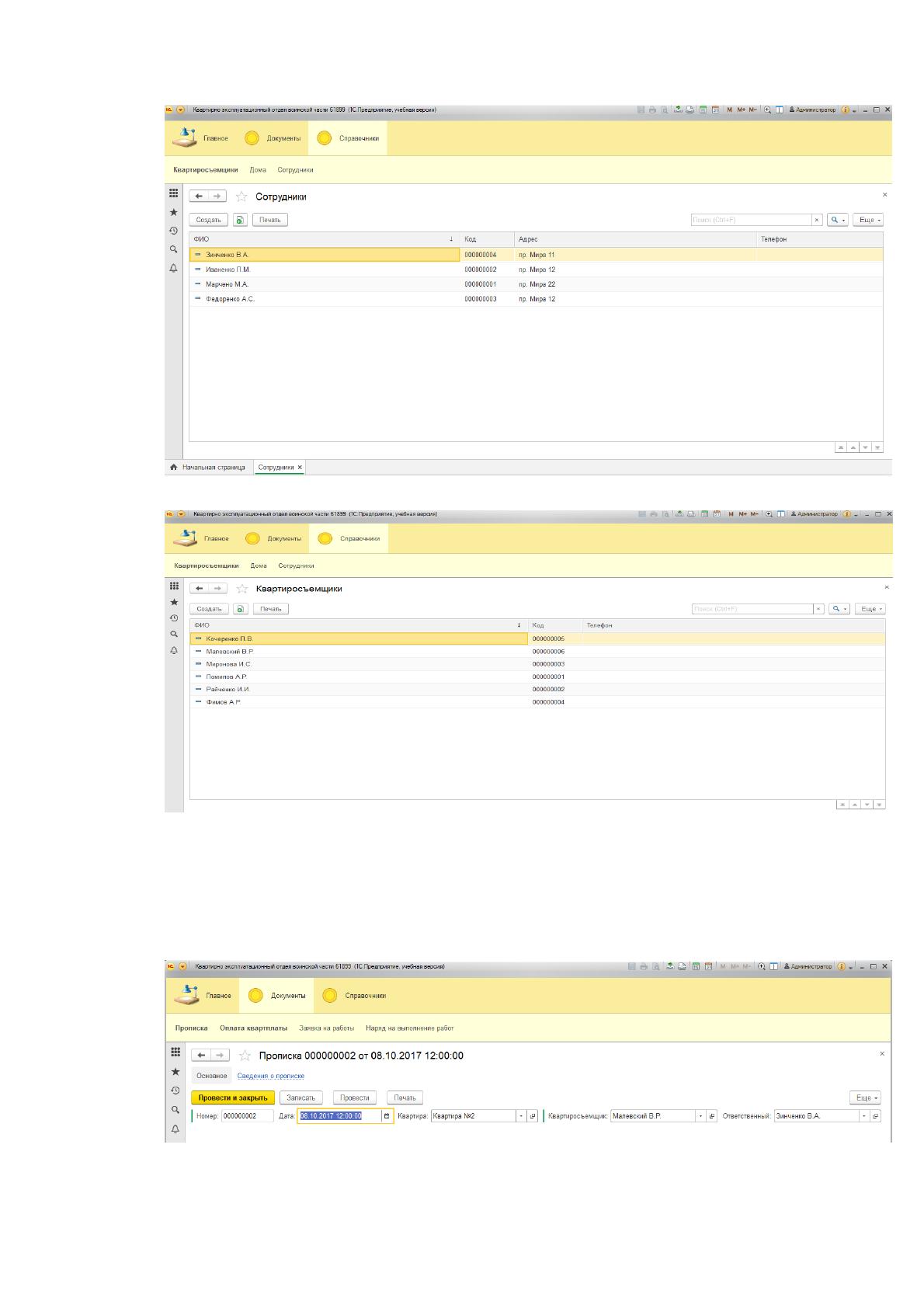Open the Еще menu in the Прописка document
The height and width of the screenshot is (1308, 924).
(865, 1098)
